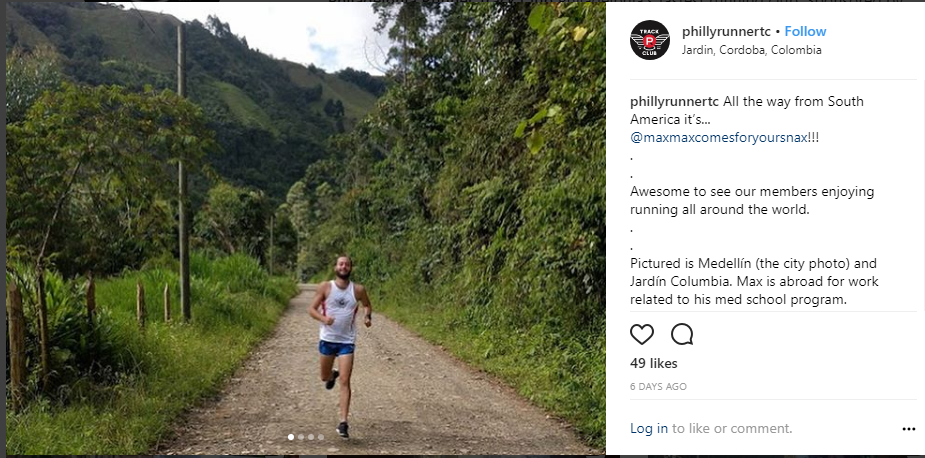Open comments via the speech bubble icon

[682, 335]
